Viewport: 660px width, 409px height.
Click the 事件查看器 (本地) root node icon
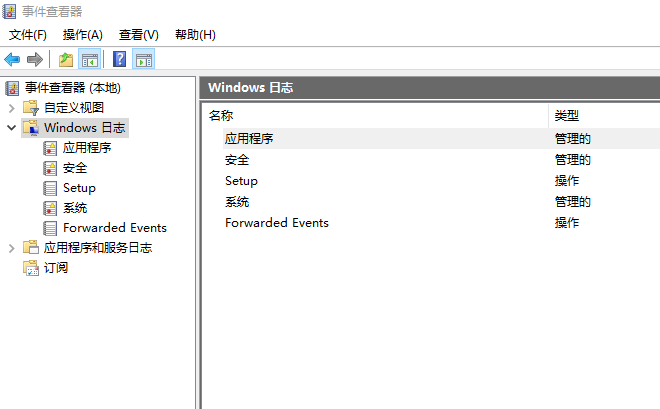coord(12,88)
